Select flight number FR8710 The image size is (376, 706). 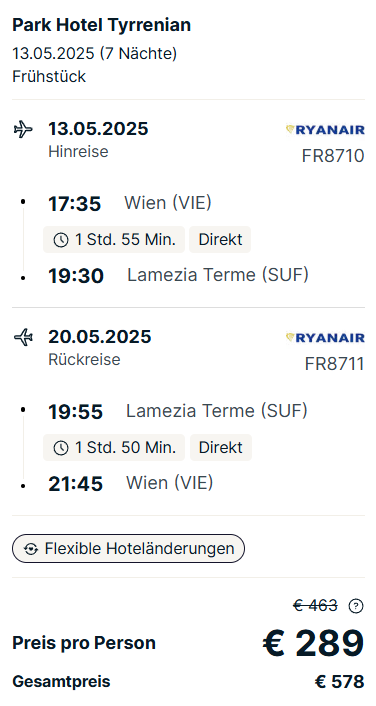[x=333, y=156]
